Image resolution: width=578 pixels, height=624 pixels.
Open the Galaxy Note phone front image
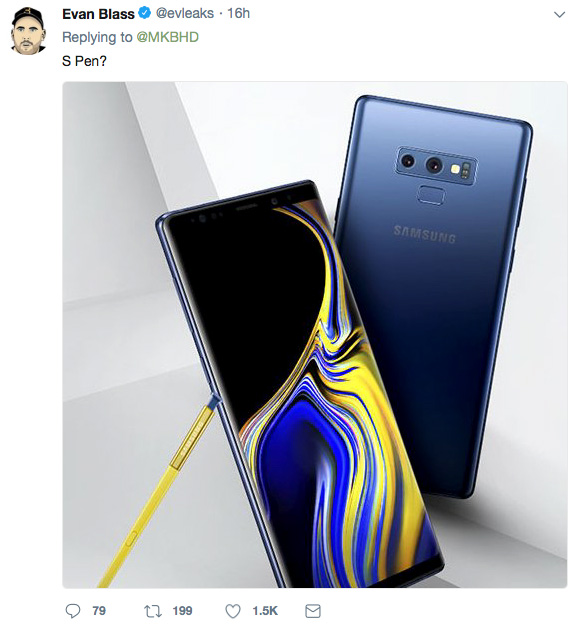coord(299,384)
